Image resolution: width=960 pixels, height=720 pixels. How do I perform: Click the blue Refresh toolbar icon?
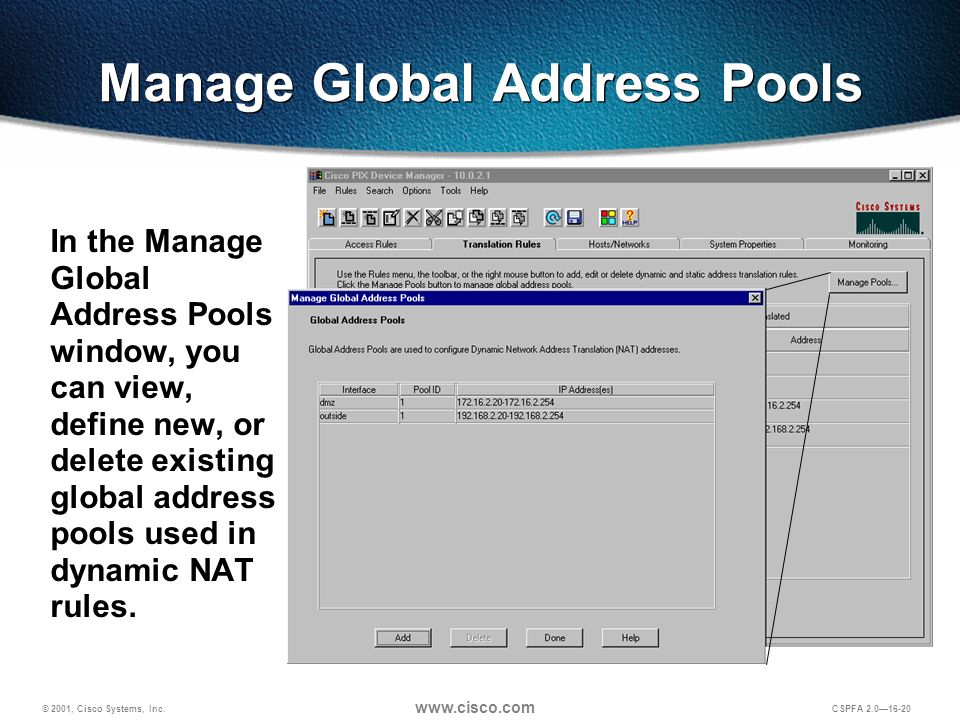click(553, 217)
